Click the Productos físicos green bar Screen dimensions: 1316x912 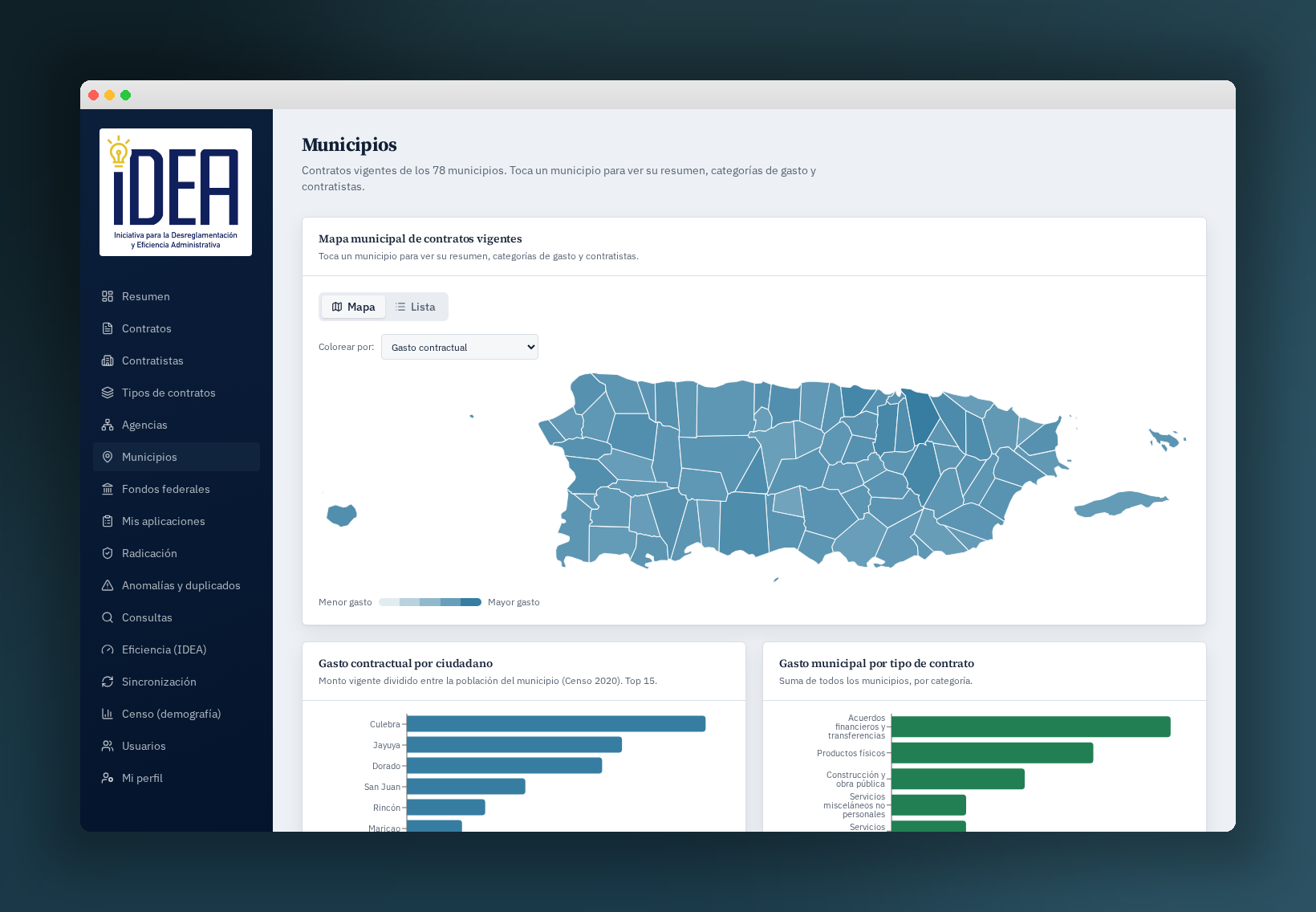[993, 753]
